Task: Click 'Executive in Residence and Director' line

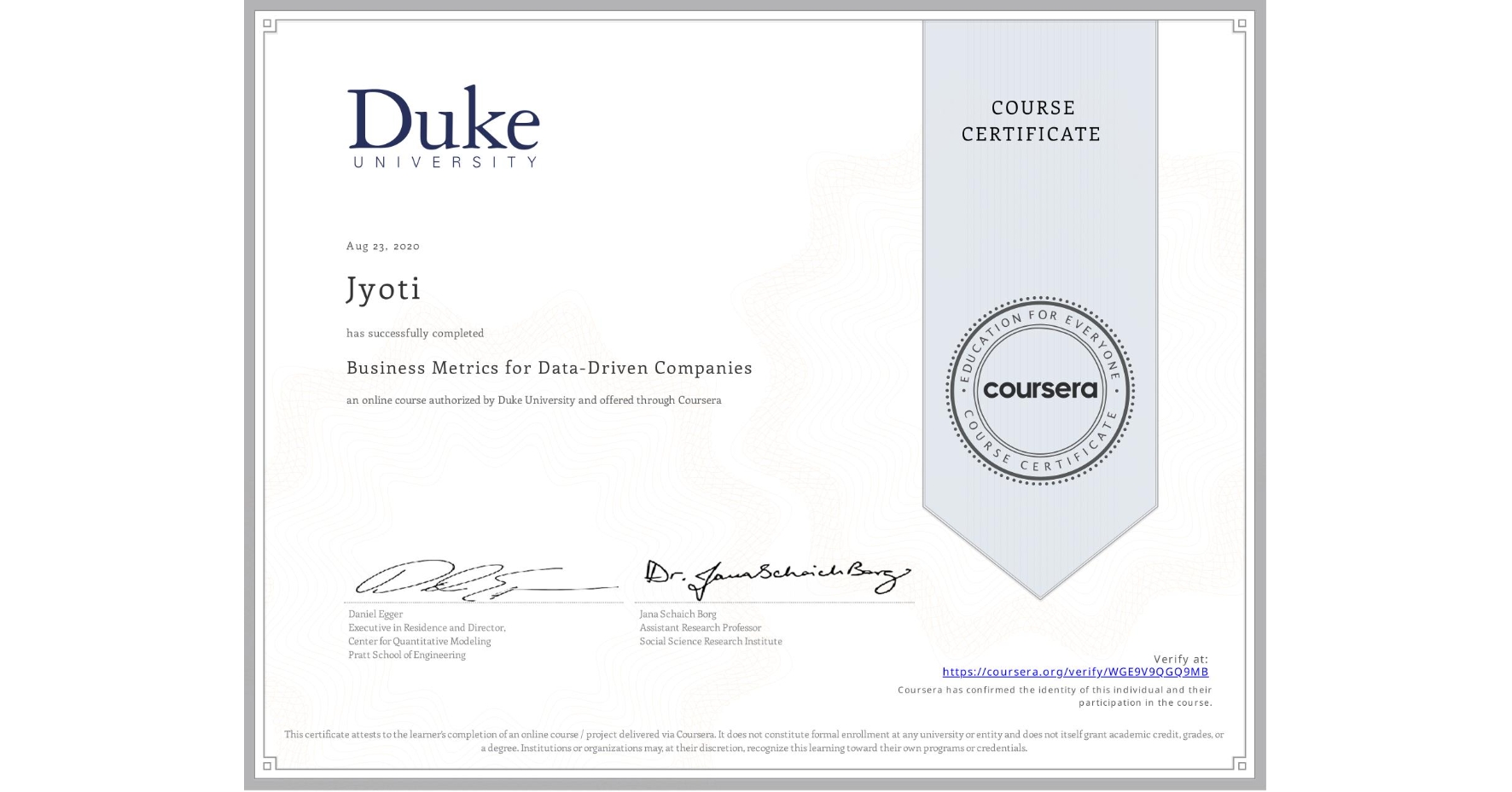Action: click(427, 627)
